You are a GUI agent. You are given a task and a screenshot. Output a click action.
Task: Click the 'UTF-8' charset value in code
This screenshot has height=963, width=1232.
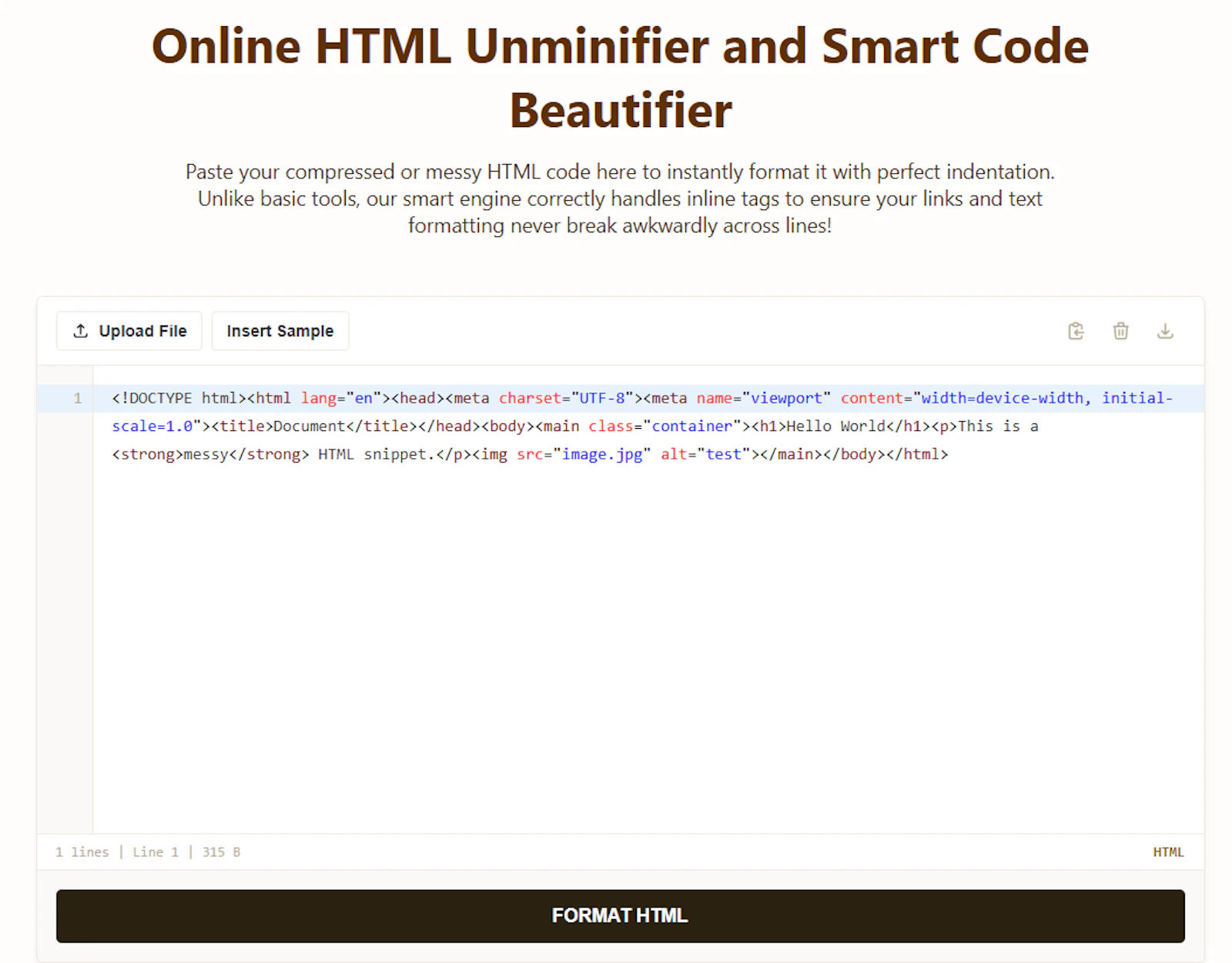click(x=602, y=398)
